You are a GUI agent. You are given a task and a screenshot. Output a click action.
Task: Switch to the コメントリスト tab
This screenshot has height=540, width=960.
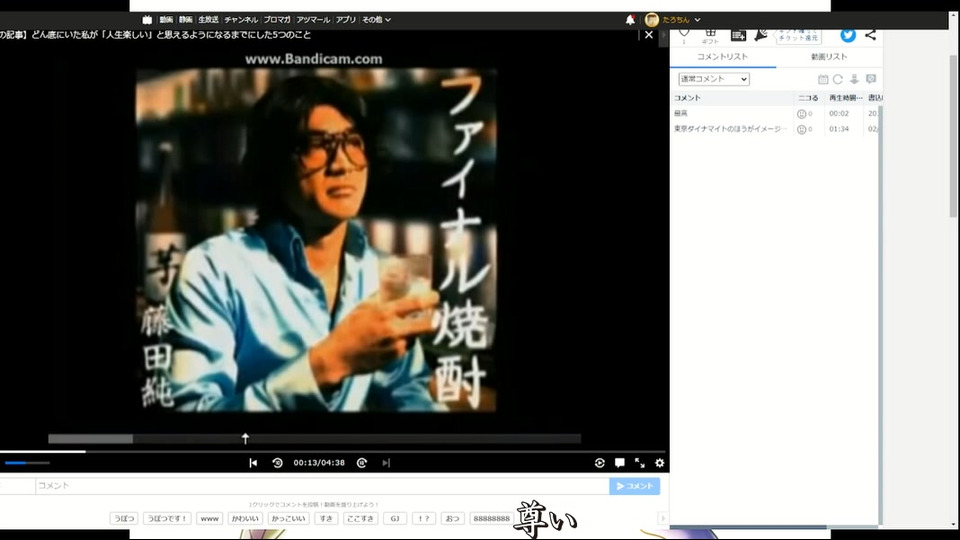click(x=722, y=56)
